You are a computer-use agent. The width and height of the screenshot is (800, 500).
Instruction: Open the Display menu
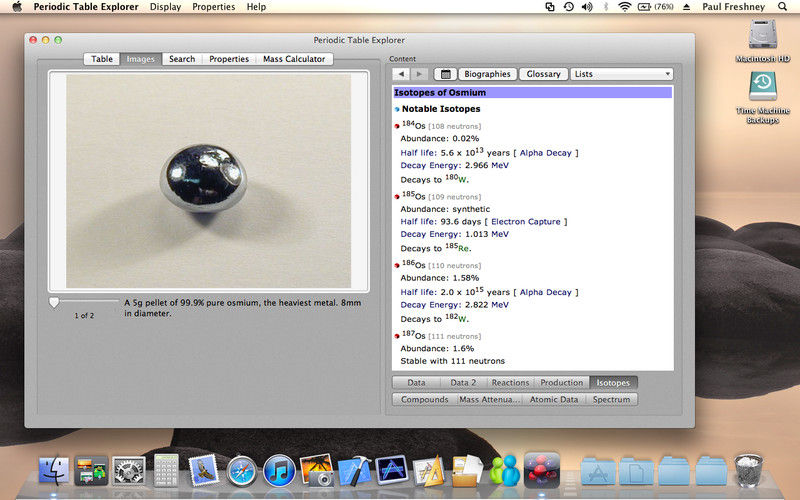pyautogui.click(x=165, y=7)
